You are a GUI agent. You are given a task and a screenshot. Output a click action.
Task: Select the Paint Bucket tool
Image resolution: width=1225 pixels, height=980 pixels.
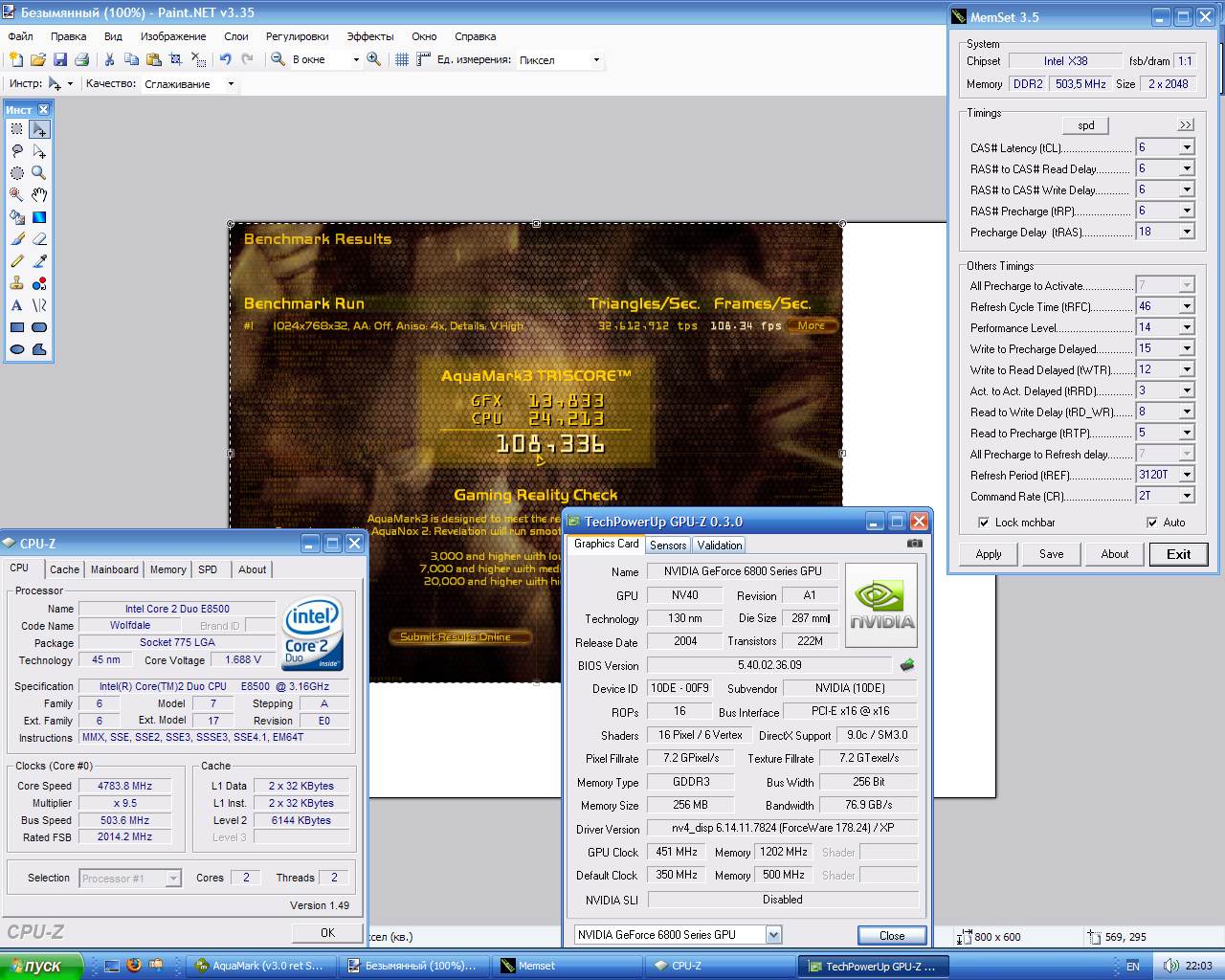point(17,217)
